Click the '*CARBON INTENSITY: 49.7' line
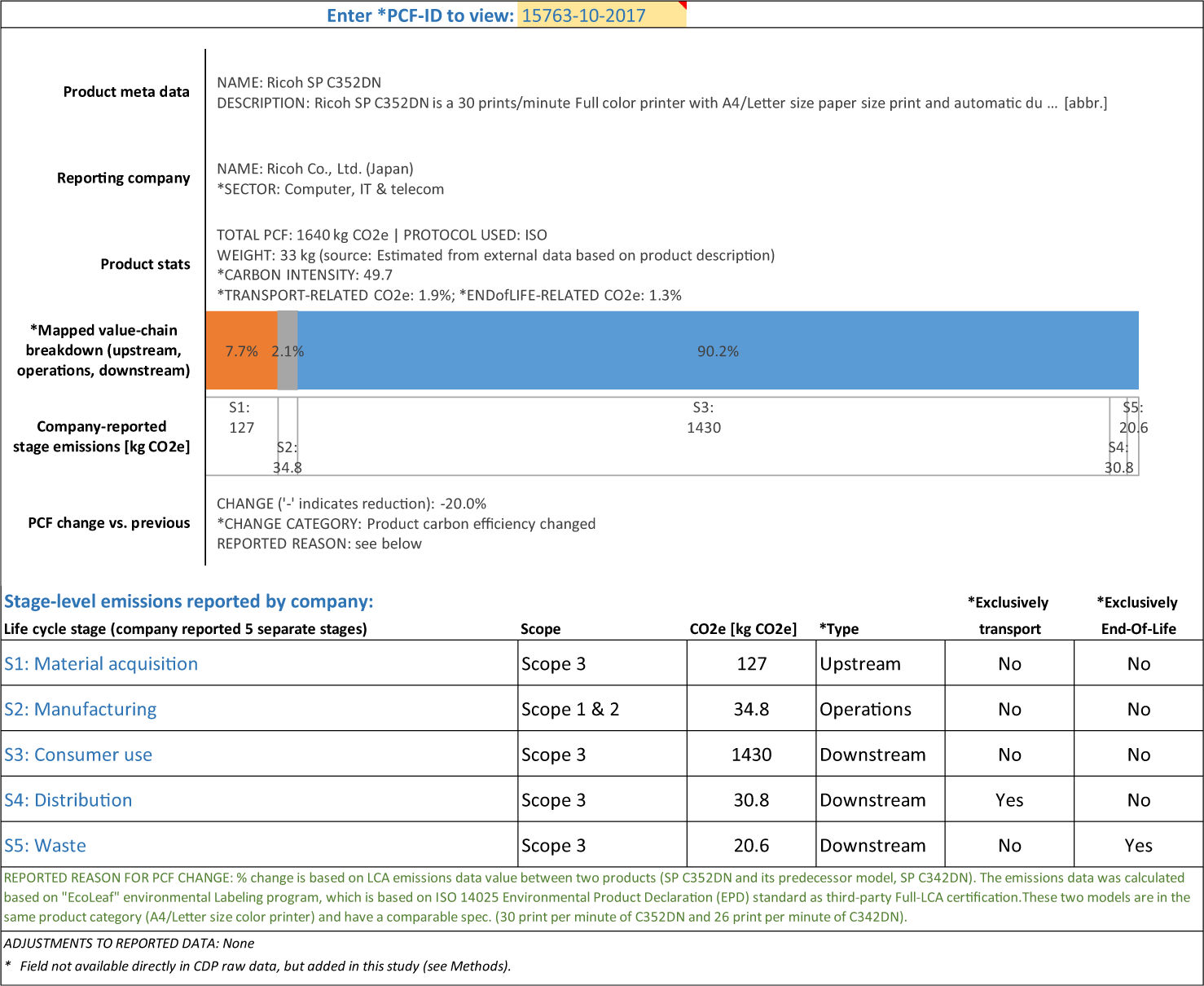This screenshot has width=1204, height=986. 305,275
